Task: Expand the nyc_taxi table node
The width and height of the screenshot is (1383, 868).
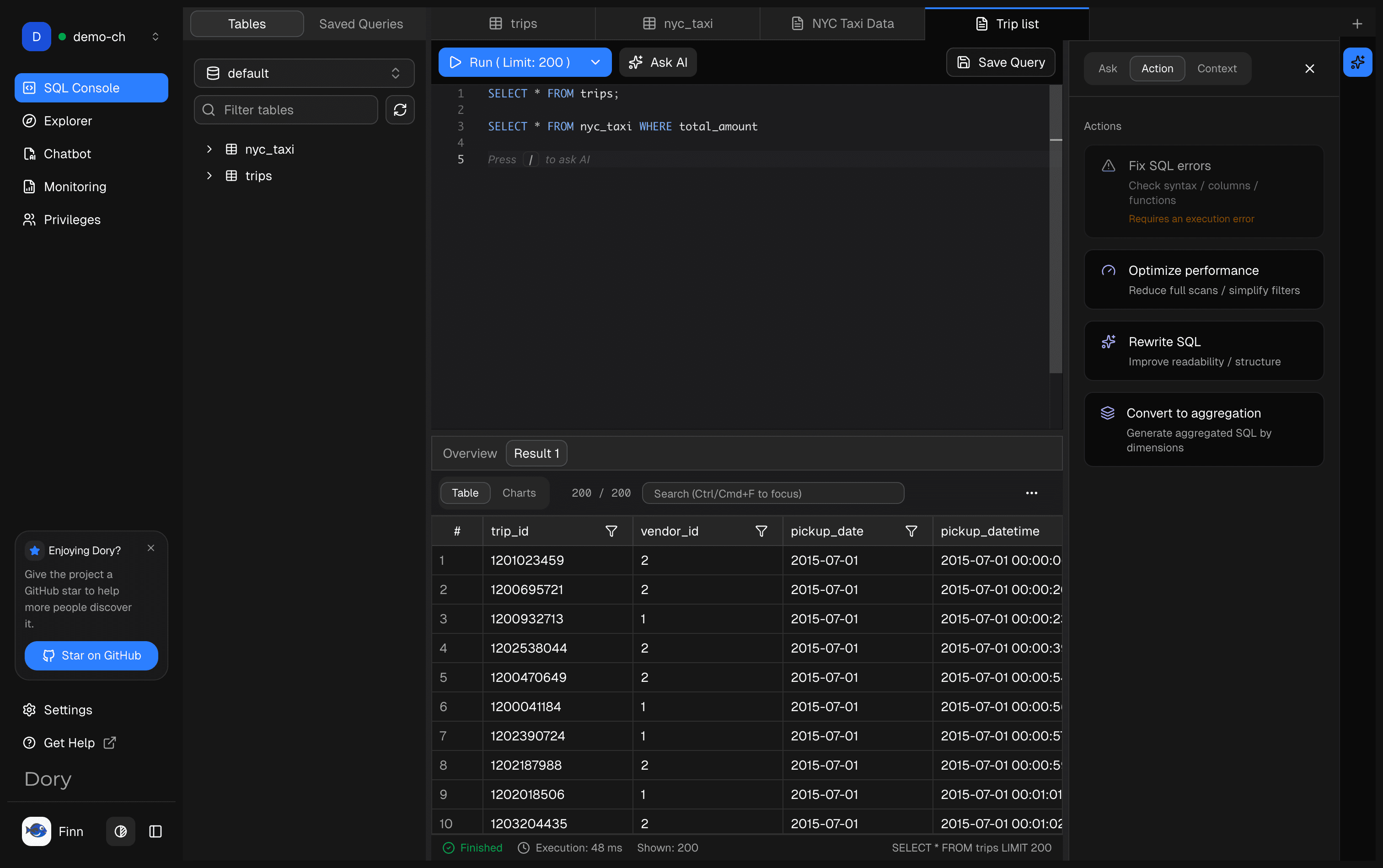Action: (209, 149)
